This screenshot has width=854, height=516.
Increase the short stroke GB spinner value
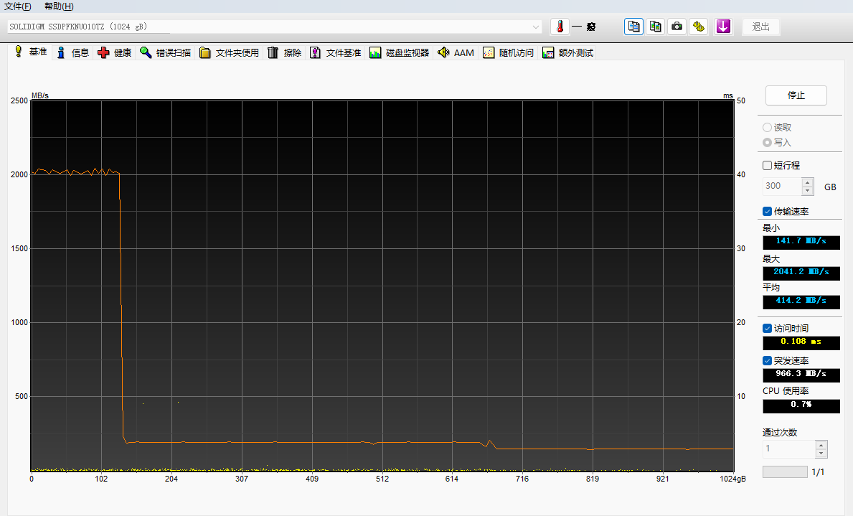pyautogui.click(x=808, y=182)
